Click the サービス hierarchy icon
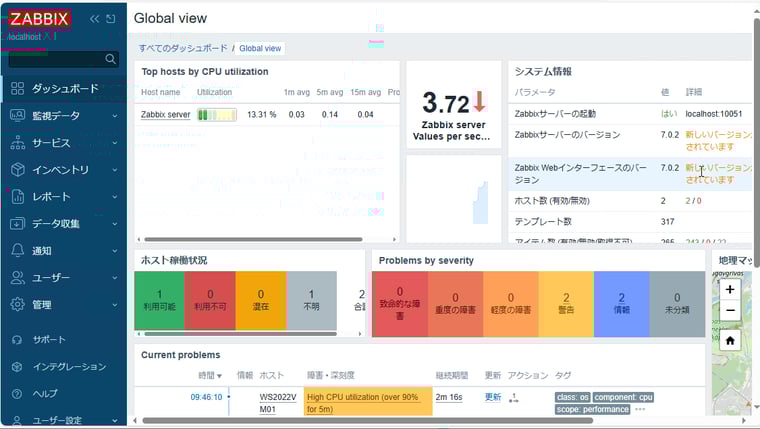The height and width of the screenshot is (429, 760). 17,143
